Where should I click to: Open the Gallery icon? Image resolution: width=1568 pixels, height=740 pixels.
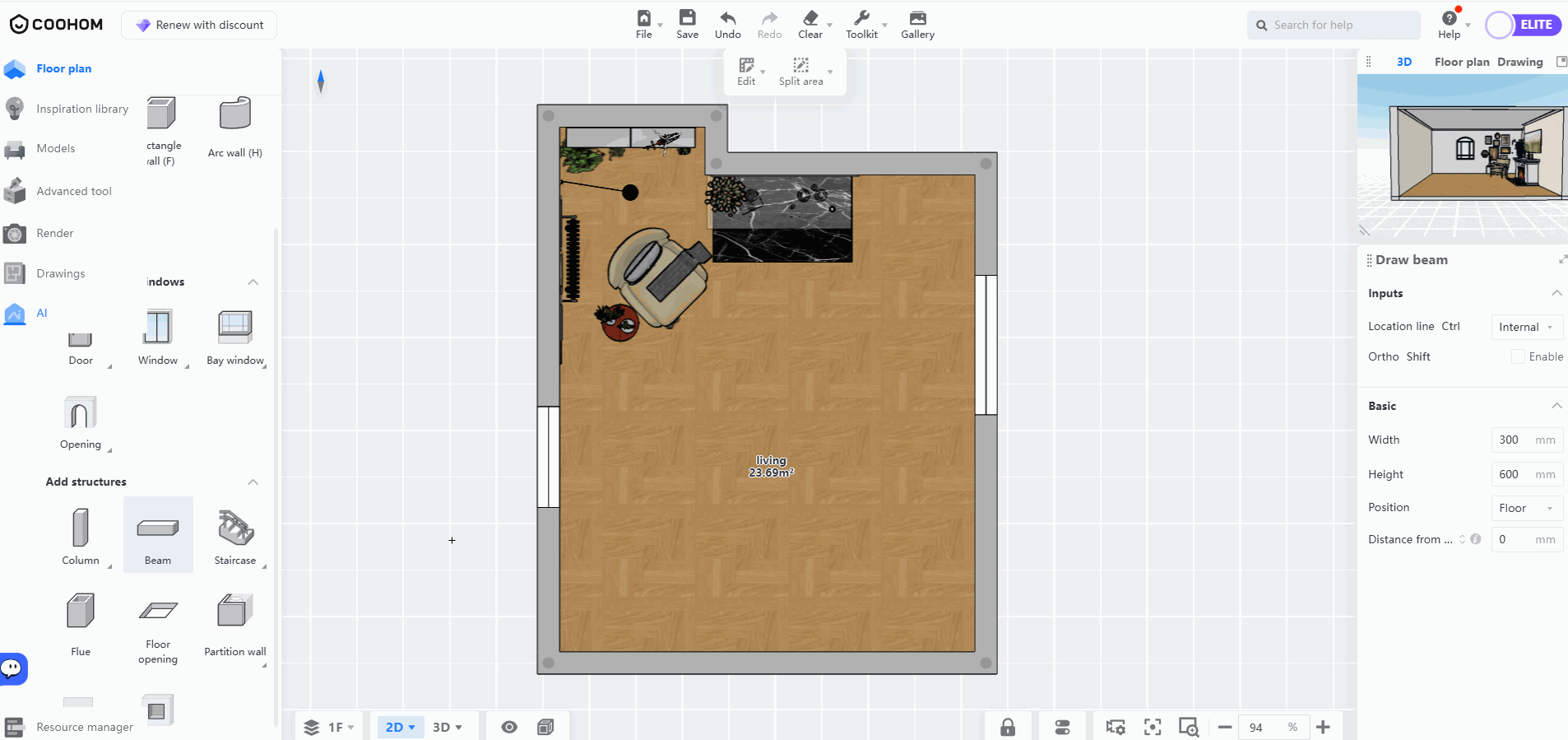coord(917,18)
